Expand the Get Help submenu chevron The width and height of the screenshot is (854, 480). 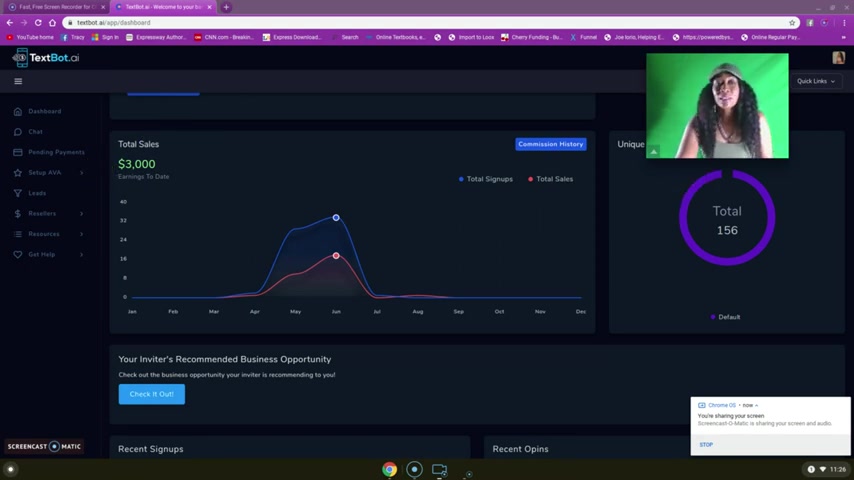tap(82, 254)
